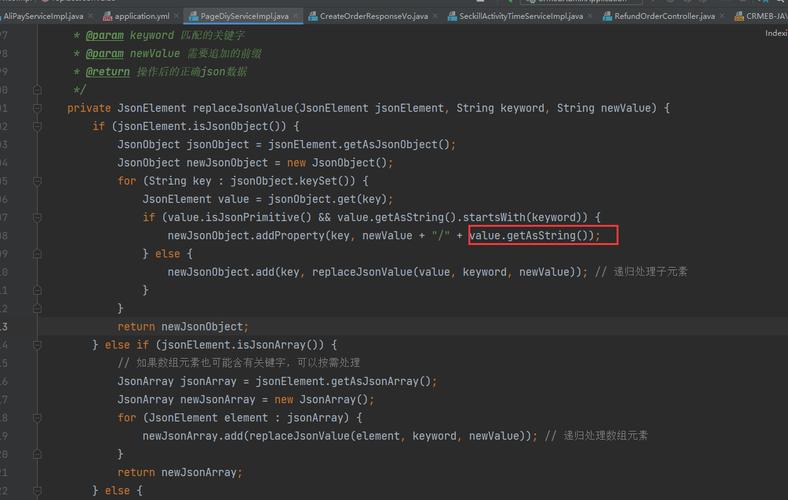This screenshot has width=788, height=500.
Task: Select the PageDiyServiceImpl.java tab
Action: (244, 16)
